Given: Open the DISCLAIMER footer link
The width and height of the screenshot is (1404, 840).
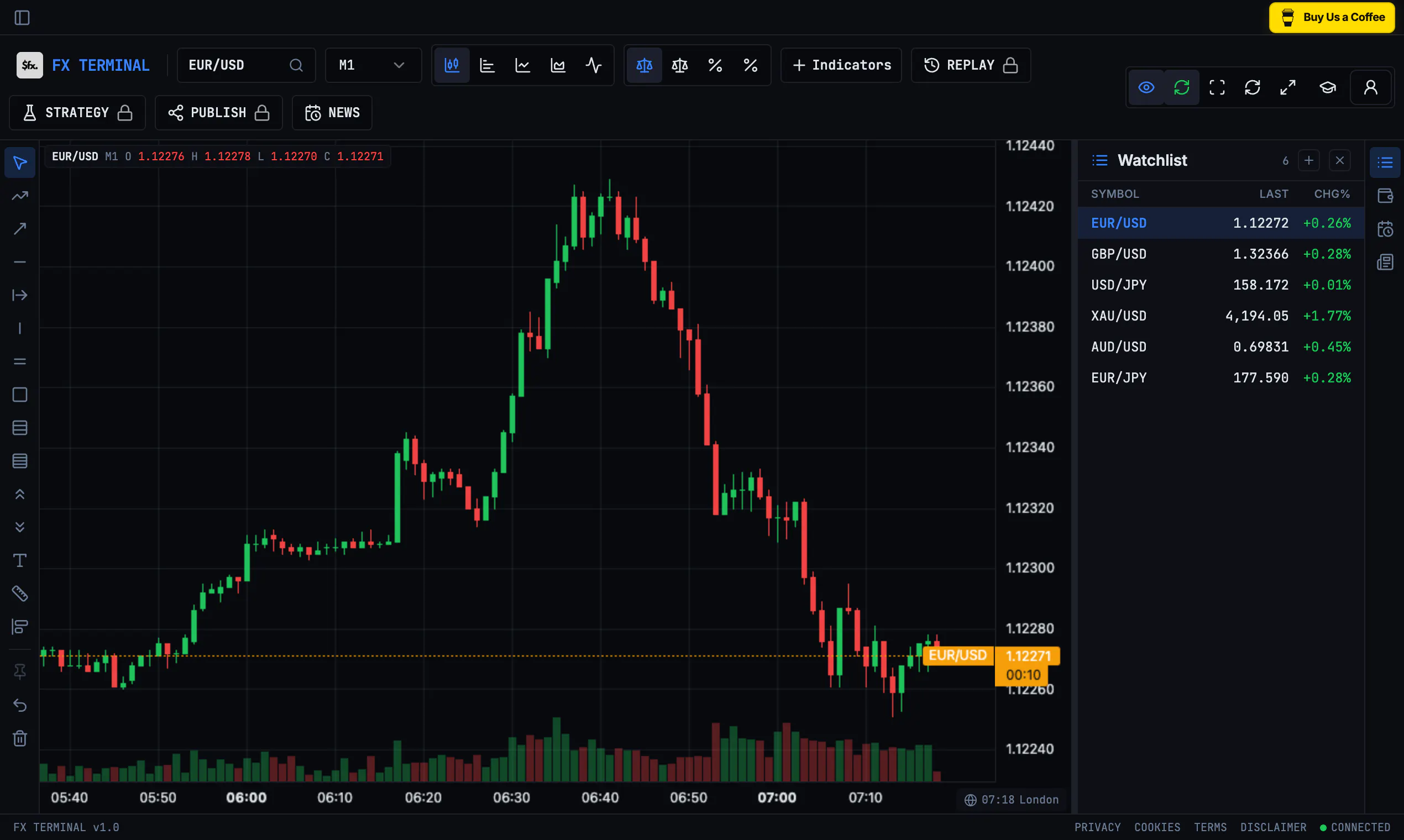Looking at the screenshot, I should point(1273,827).
